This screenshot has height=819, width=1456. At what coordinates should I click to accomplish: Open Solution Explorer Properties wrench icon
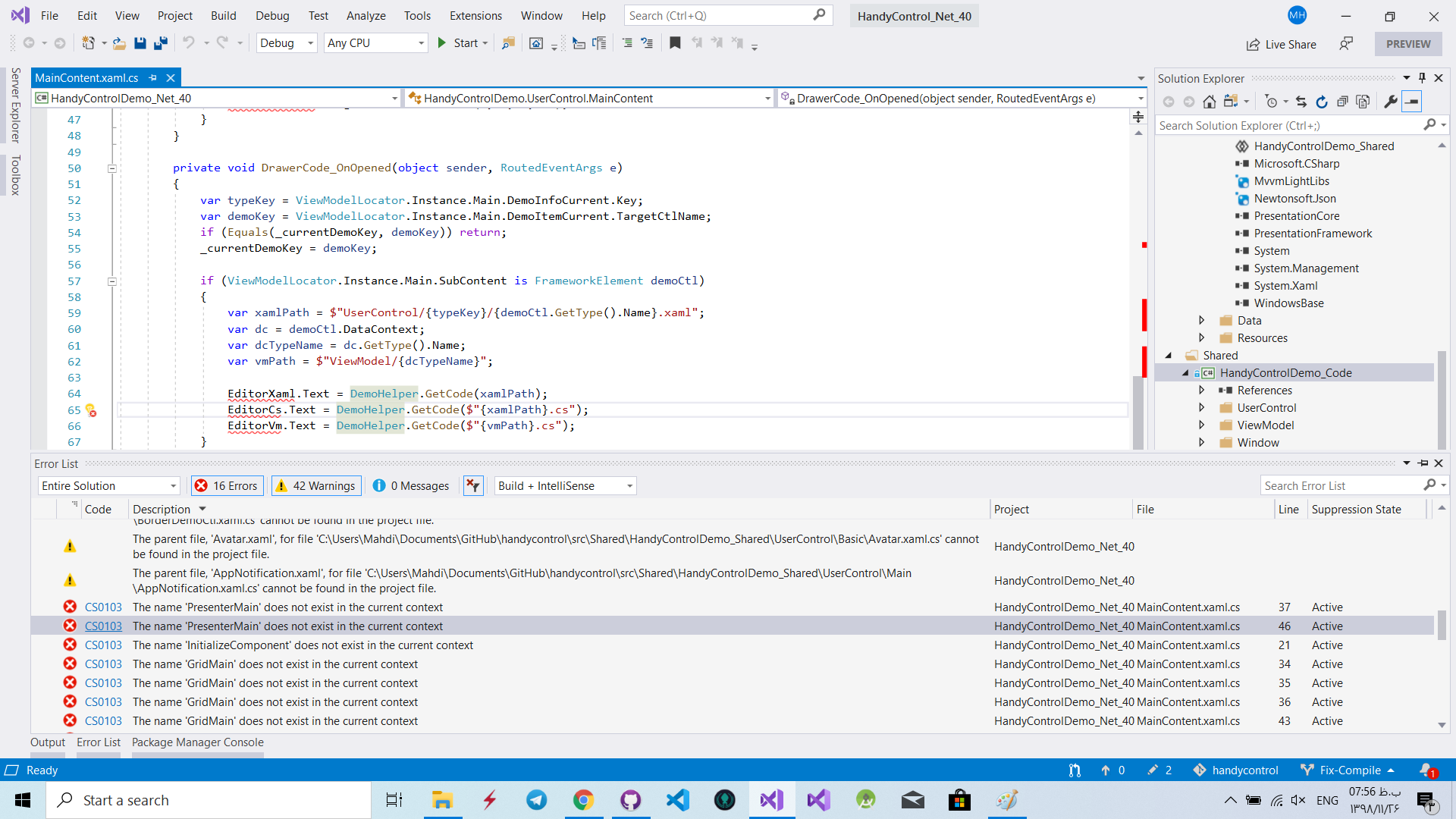coord(1390,102)
